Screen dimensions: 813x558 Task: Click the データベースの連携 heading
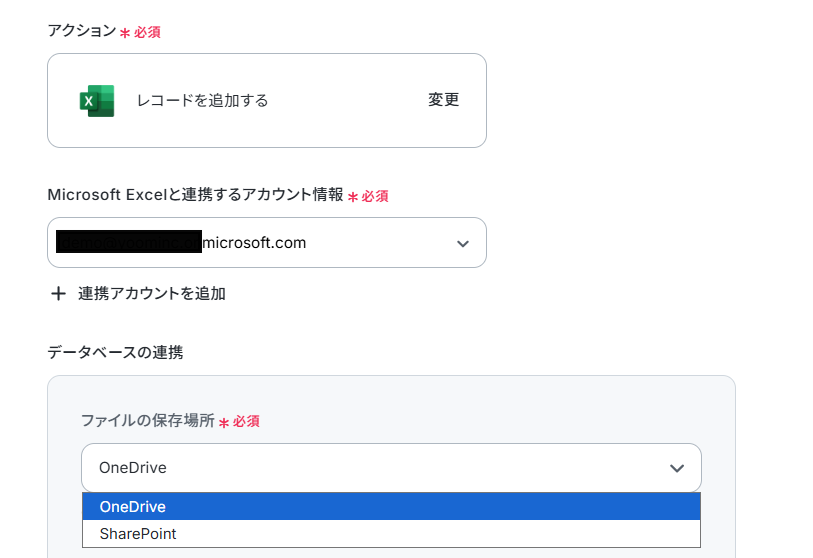115,353
